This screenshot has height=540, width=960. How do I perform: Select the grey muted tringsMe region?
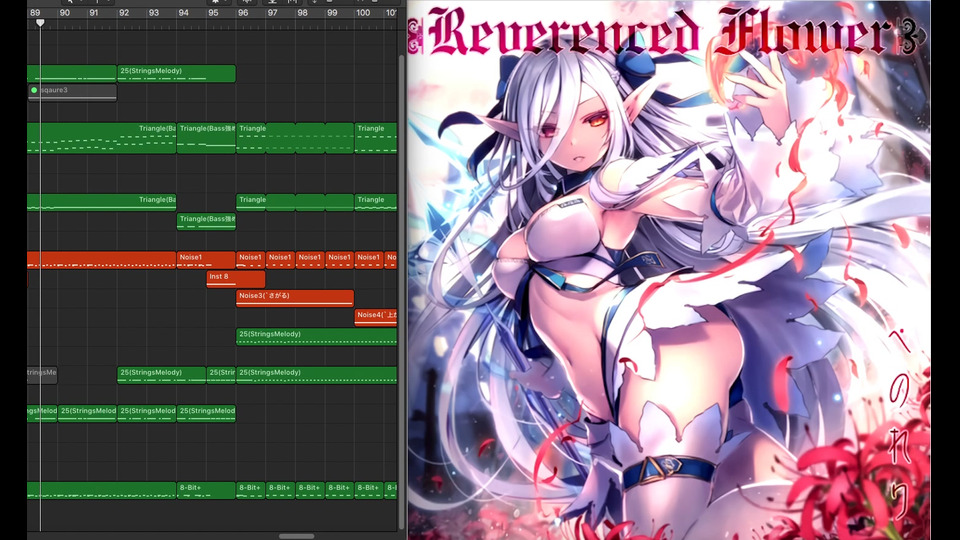(x=42, y=375)
